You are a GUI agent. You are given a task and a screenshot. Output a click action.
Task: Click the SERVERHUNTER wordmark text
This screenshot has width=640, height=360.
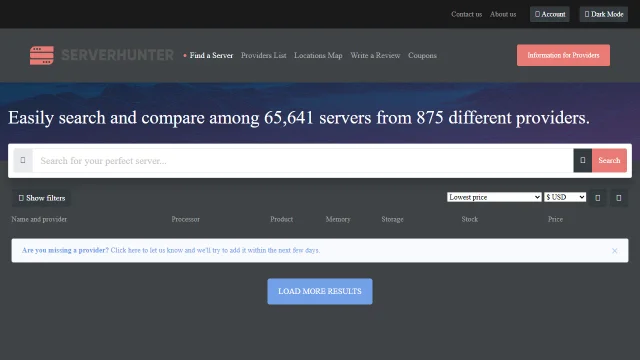118,55
